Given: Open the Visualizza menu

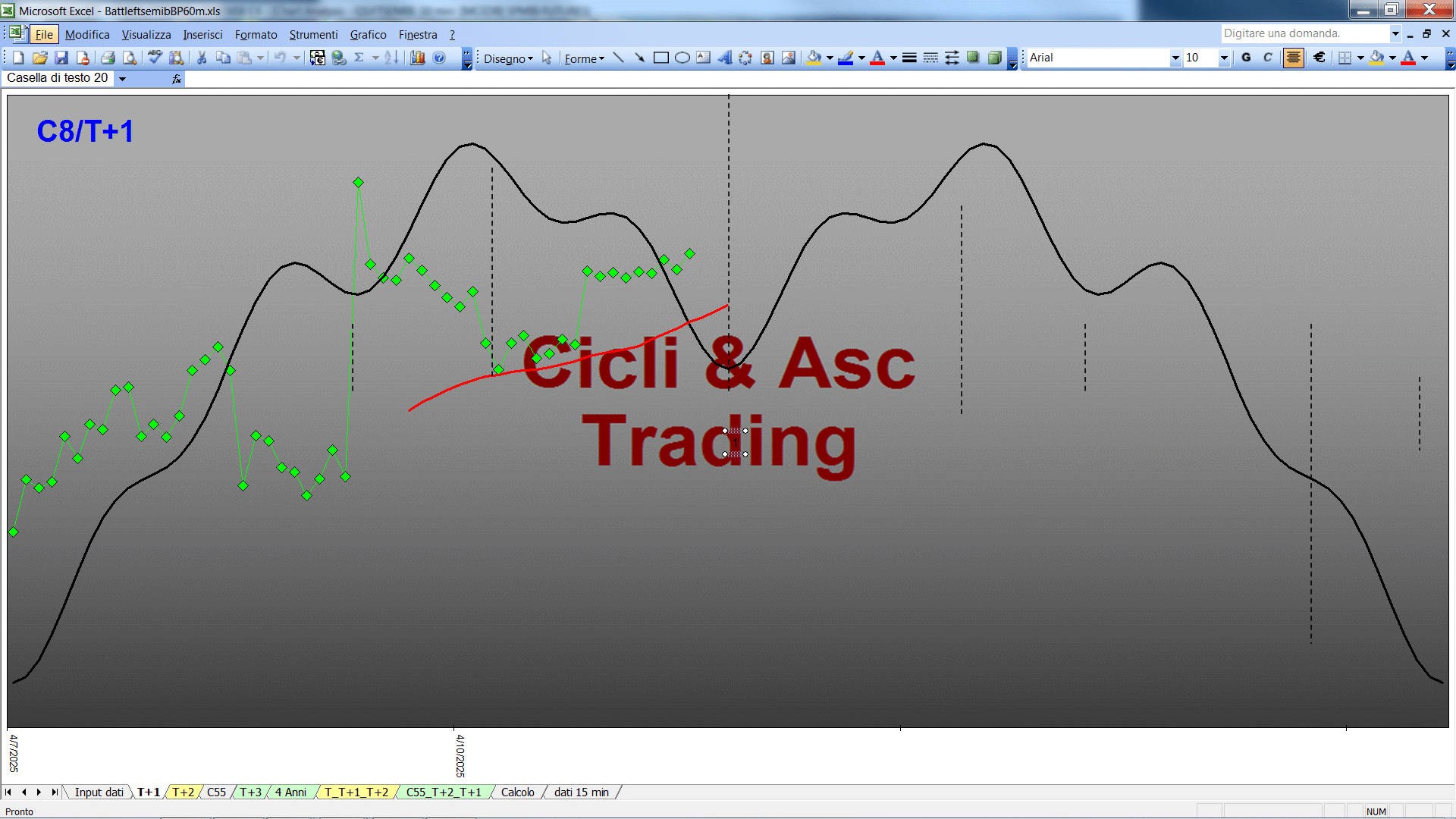Looking at the screenshot, I should click(x=146, y=35).
